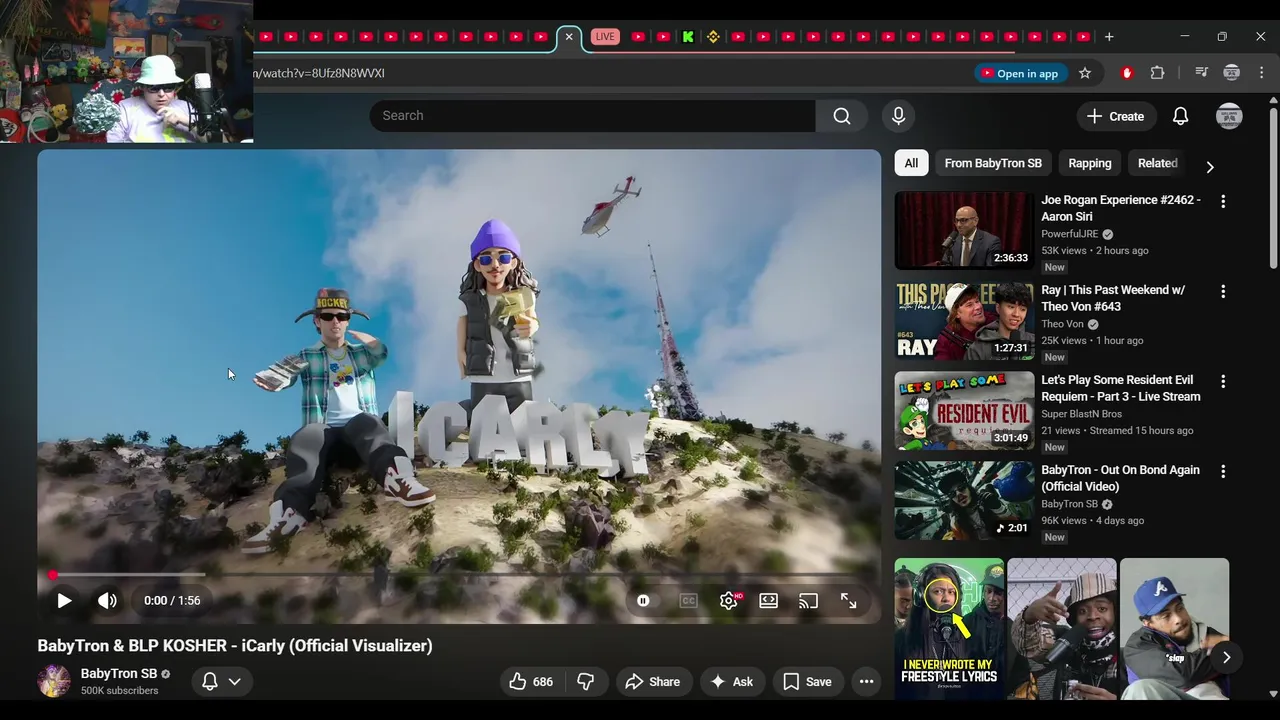Image resolution: width=1280 pixels, height=720 pixels.
Task: Open Resident Evil Requiem live stream thumbnail
Action: click(964, 411)
